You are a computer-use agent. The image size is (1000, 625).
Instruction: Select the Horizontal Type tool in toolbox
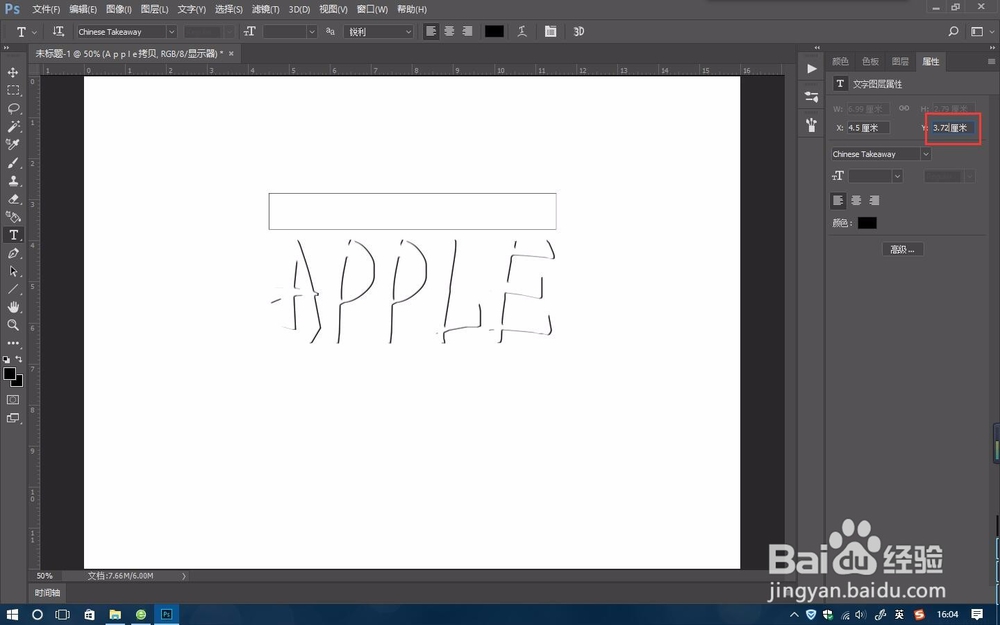(x=13, y=235)
